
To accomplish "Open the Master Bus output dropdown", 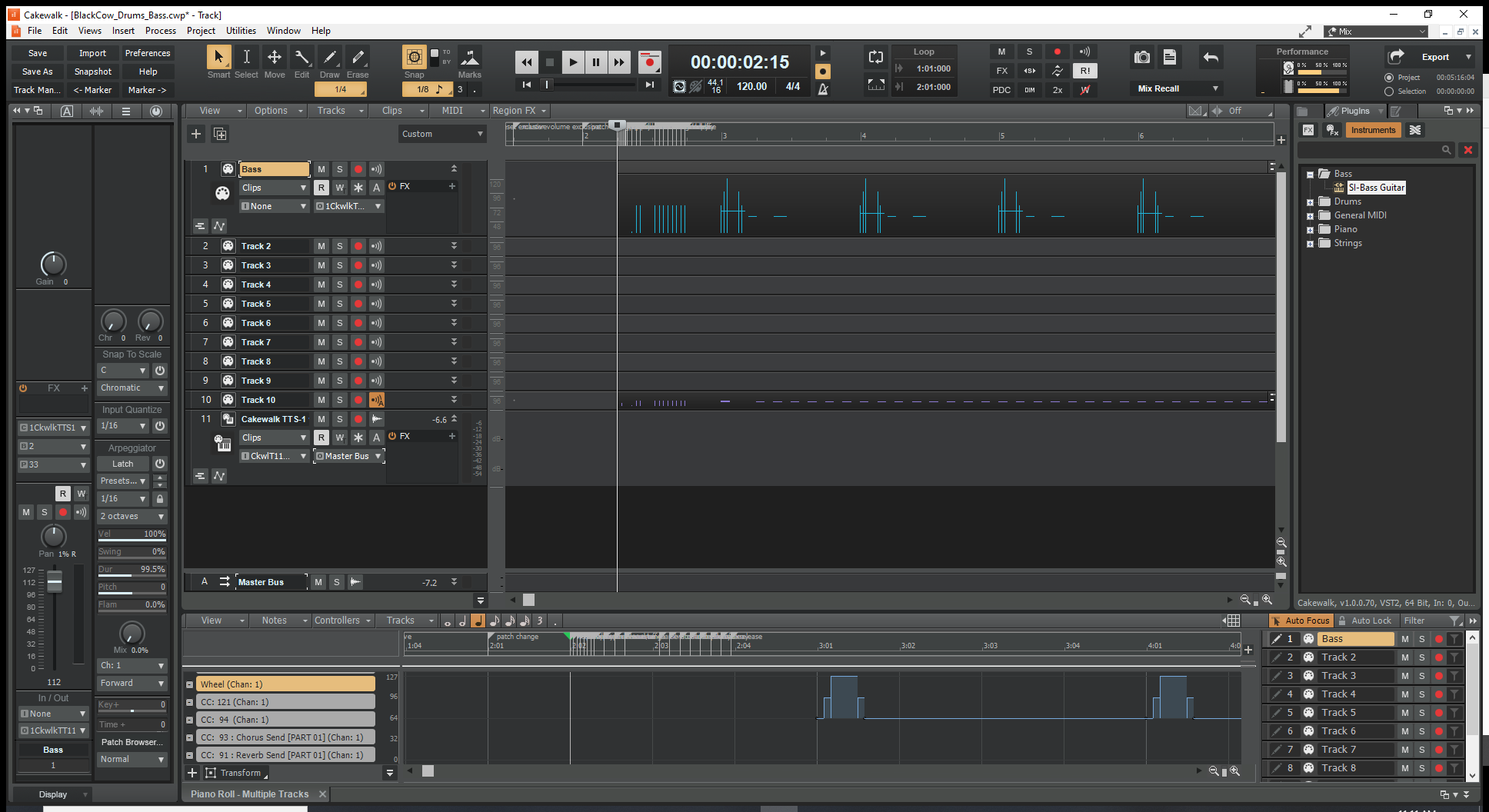I will pos(348,456).
